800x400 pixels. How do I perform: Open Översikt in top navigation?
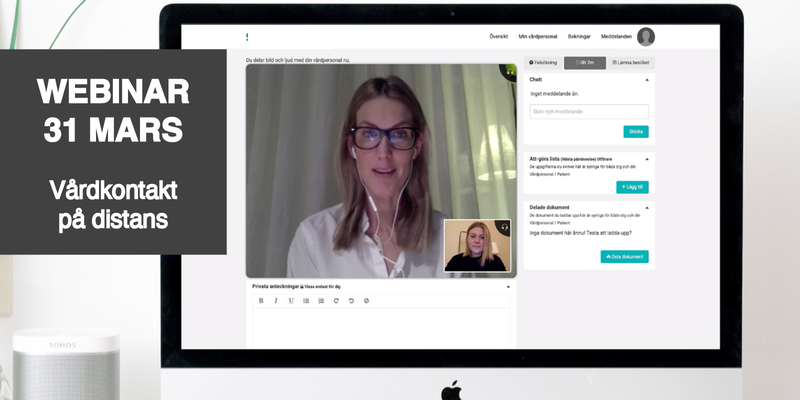point(498,37)
